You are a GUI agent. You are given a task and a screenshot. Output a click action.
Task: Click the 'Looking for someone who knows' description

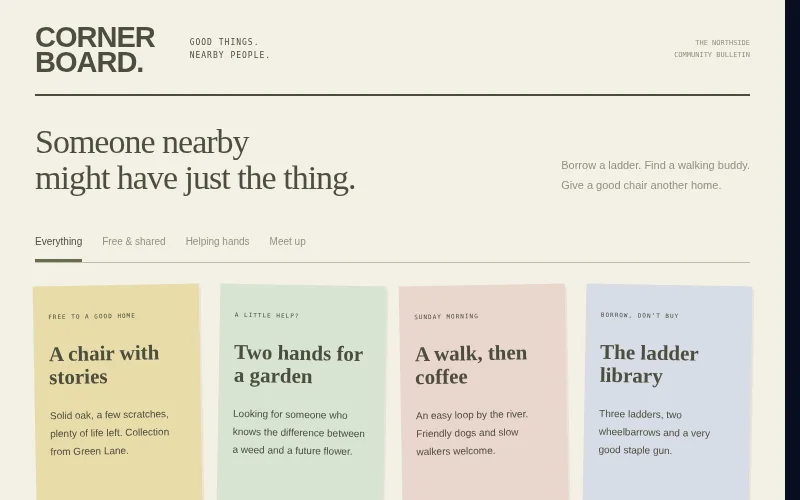coord(298,433)
